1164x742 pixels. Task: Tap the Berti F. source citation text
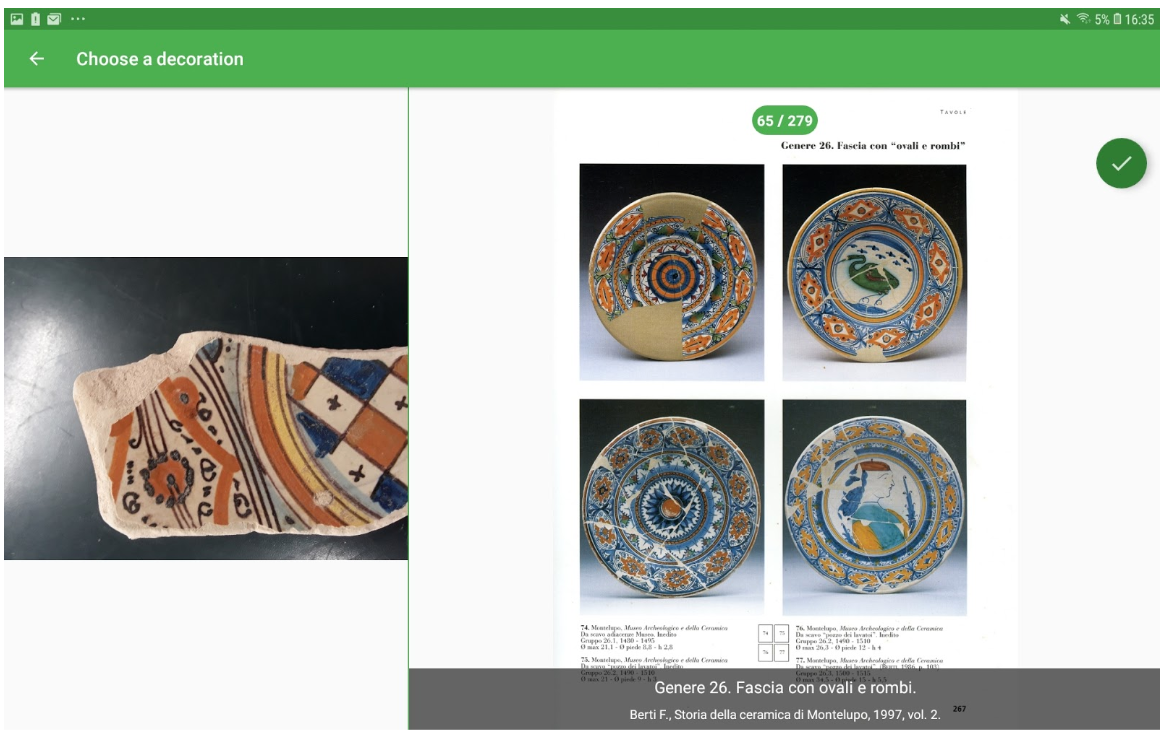pos(785,715)
